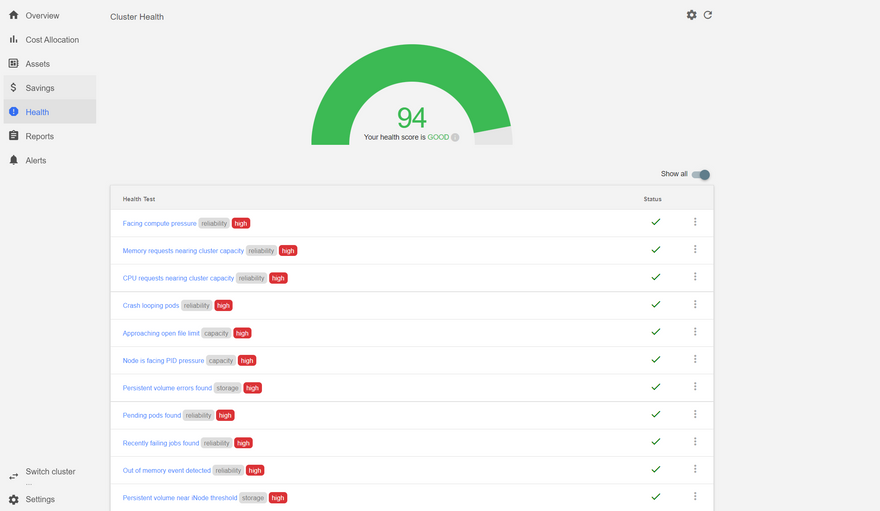The height and width of the screenshot is (511, 880).
Task: Click the Switch cluster arrows icon
Action: pyautogui.click(x=13, y=476)
